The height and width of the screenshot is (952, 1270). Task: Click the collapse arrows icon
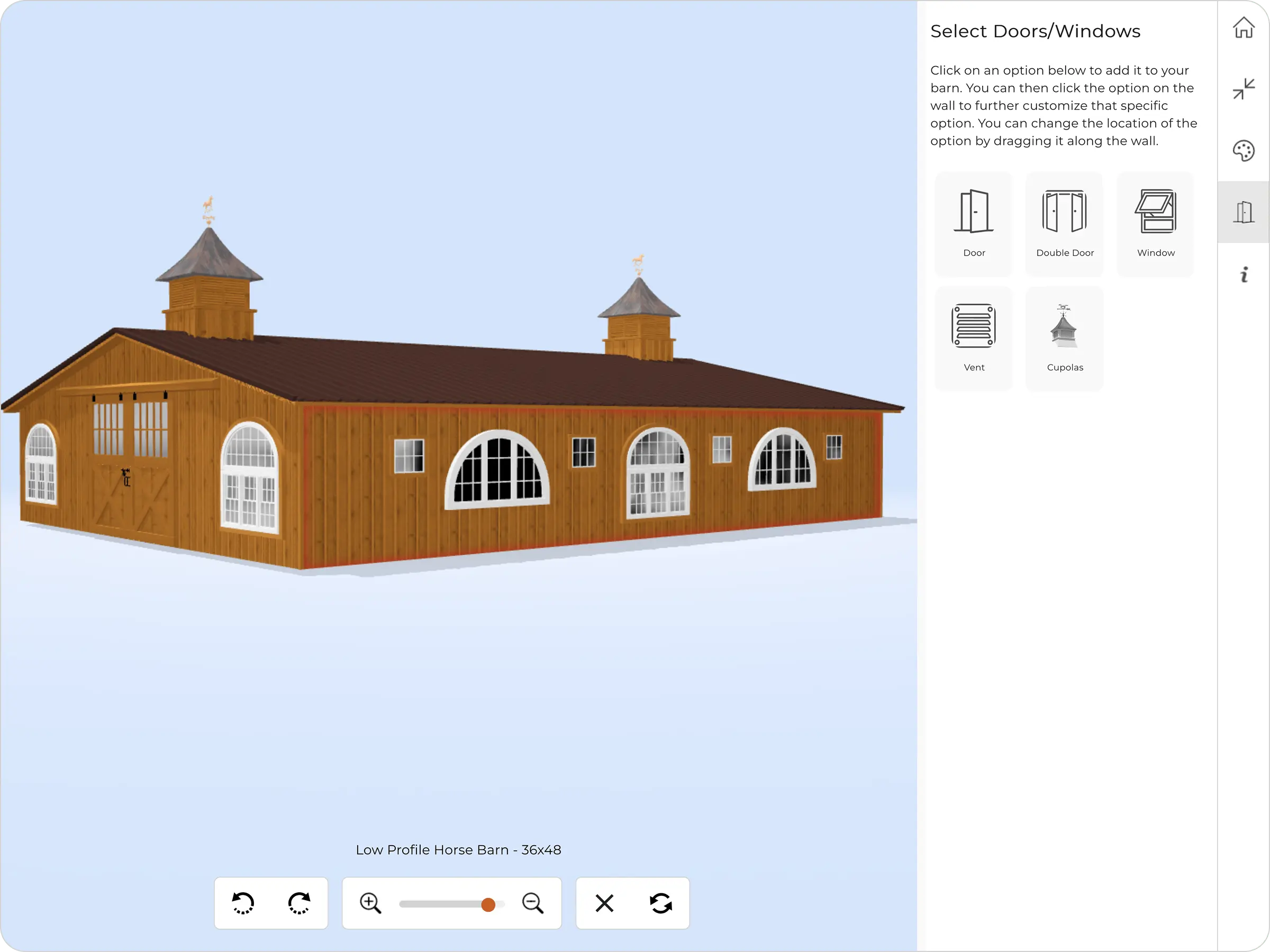point(1243,89)
